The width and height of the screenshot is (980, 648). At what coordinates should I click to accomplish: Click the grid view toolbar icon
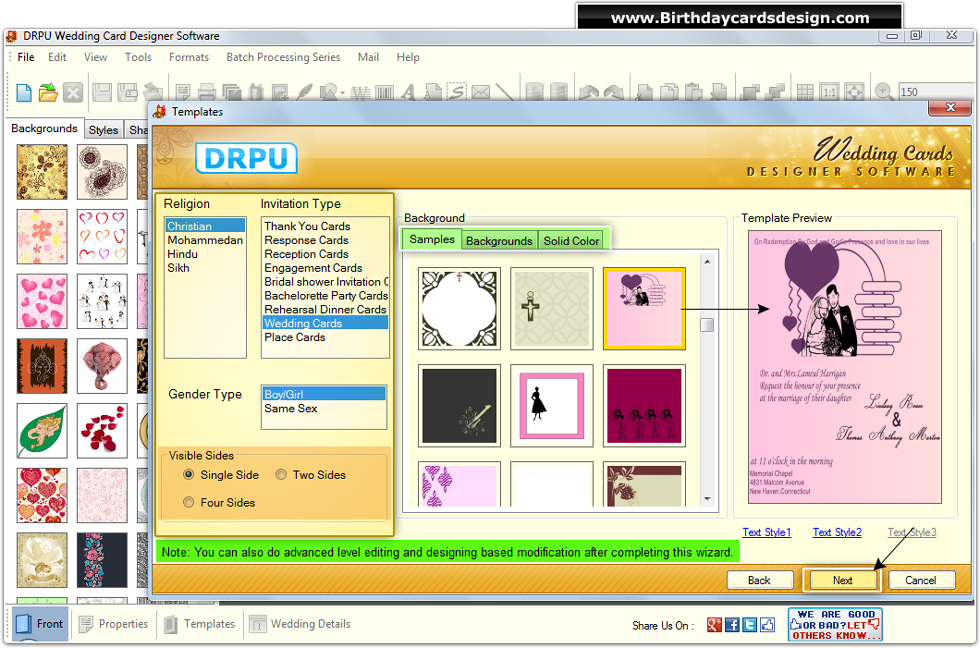[805, 92]
